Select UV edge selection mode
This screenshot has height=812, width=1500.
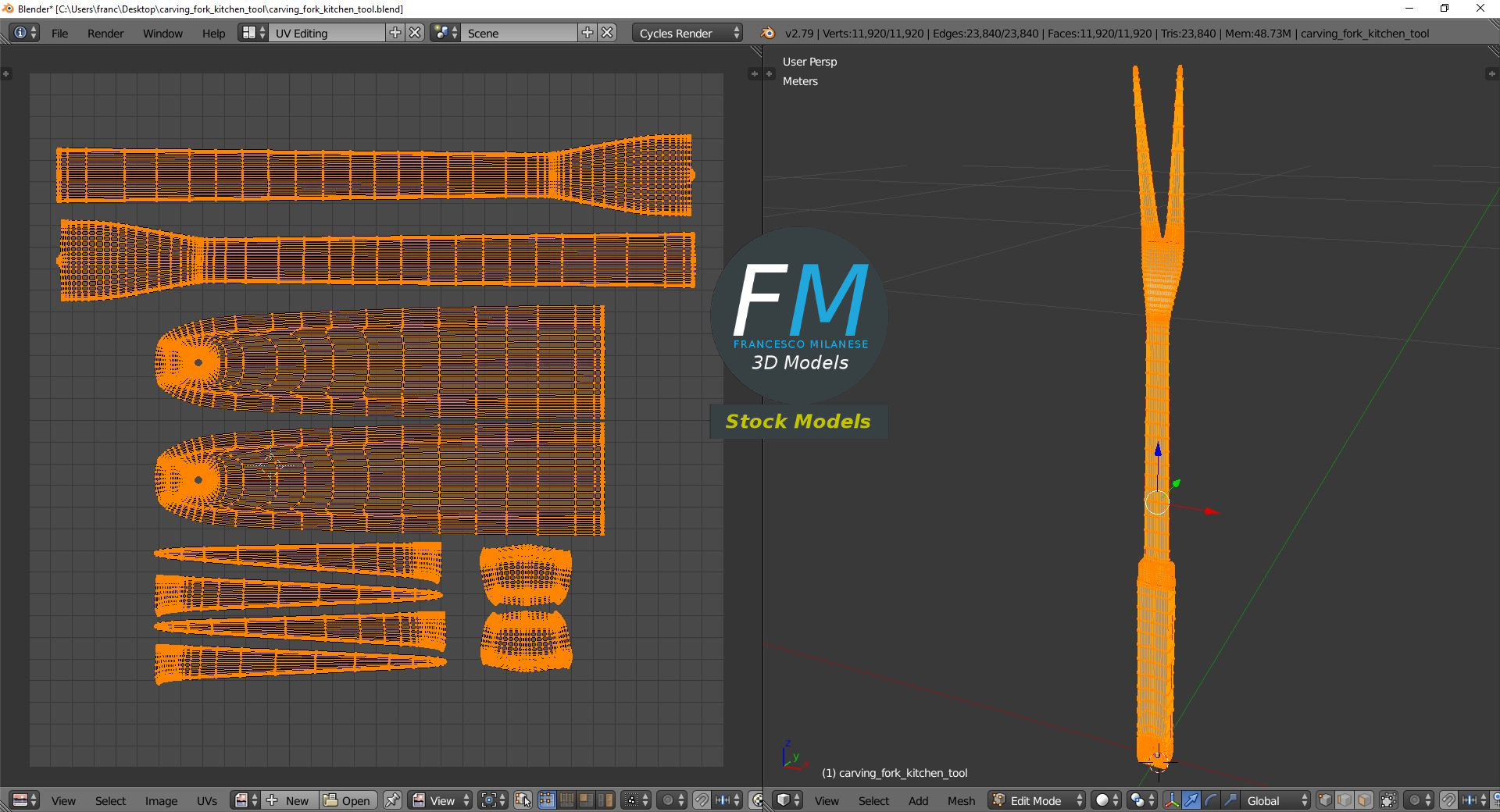click(x=566, y=800)
